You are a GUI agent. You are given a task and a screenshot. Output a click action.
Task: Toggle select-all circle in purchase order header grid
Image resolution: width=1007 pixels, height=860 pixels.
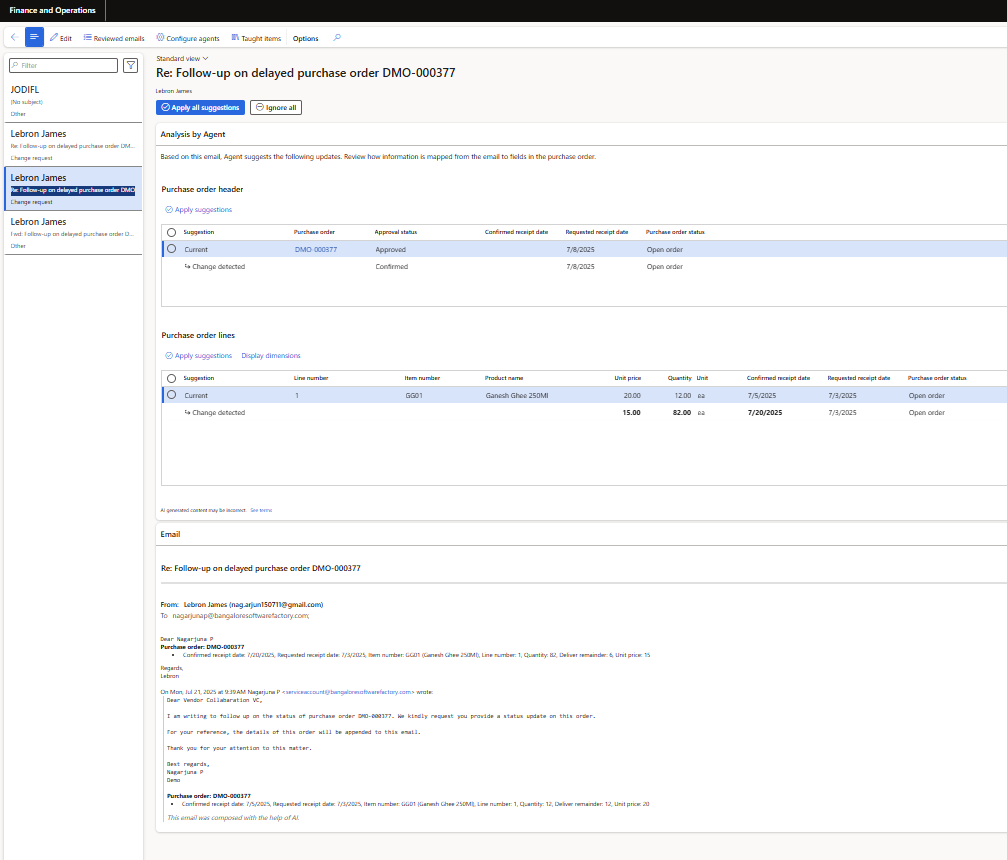(171, 232)
